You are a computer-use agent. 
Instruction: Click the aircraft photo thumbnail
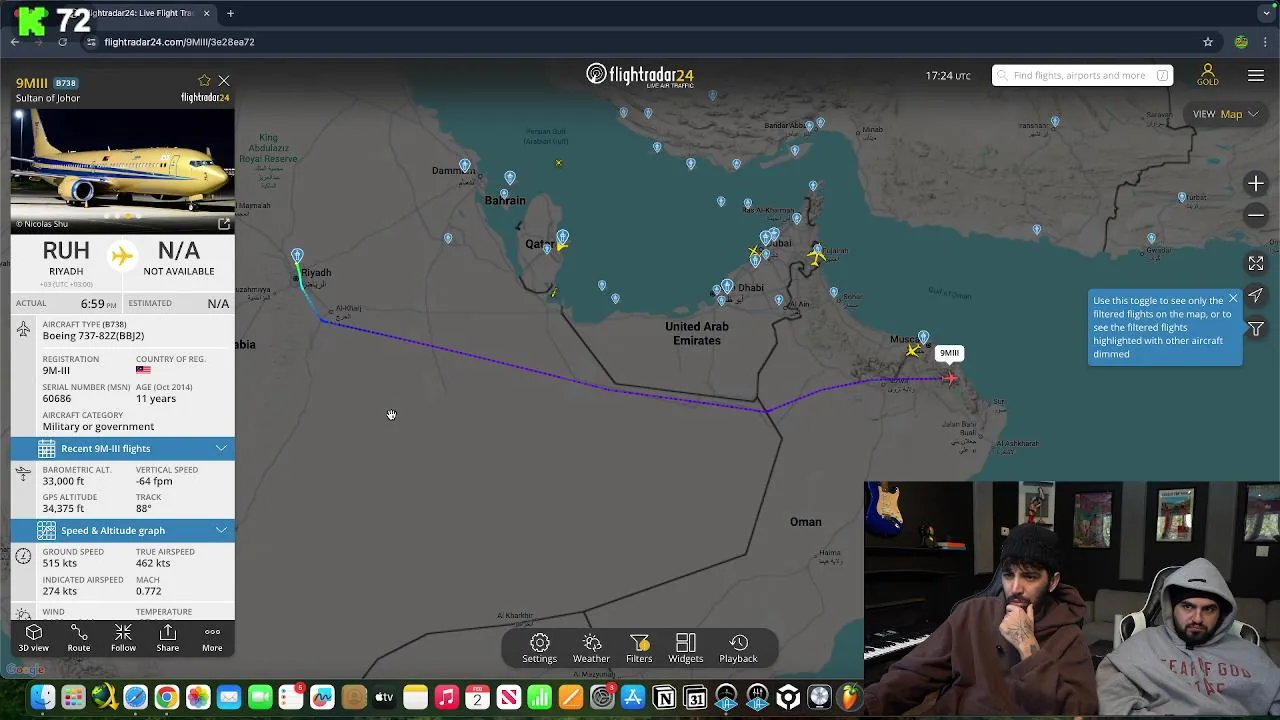click(x=123, y=170)
